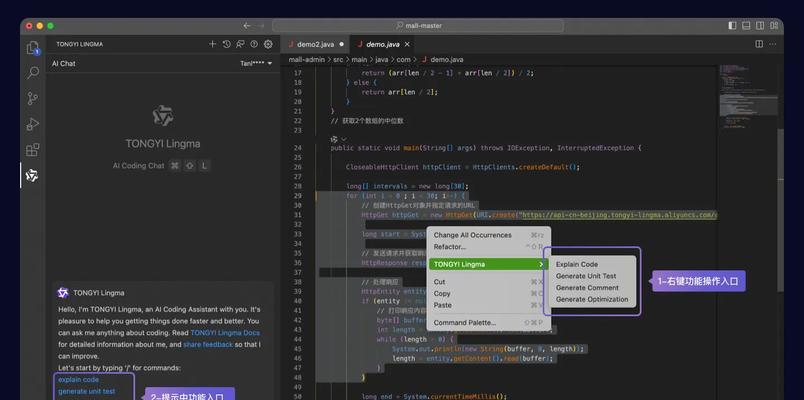The height and width of the screenshot is (400, 804).
Task: Toggle secondary sidebar layout icon
Action: 760,26
